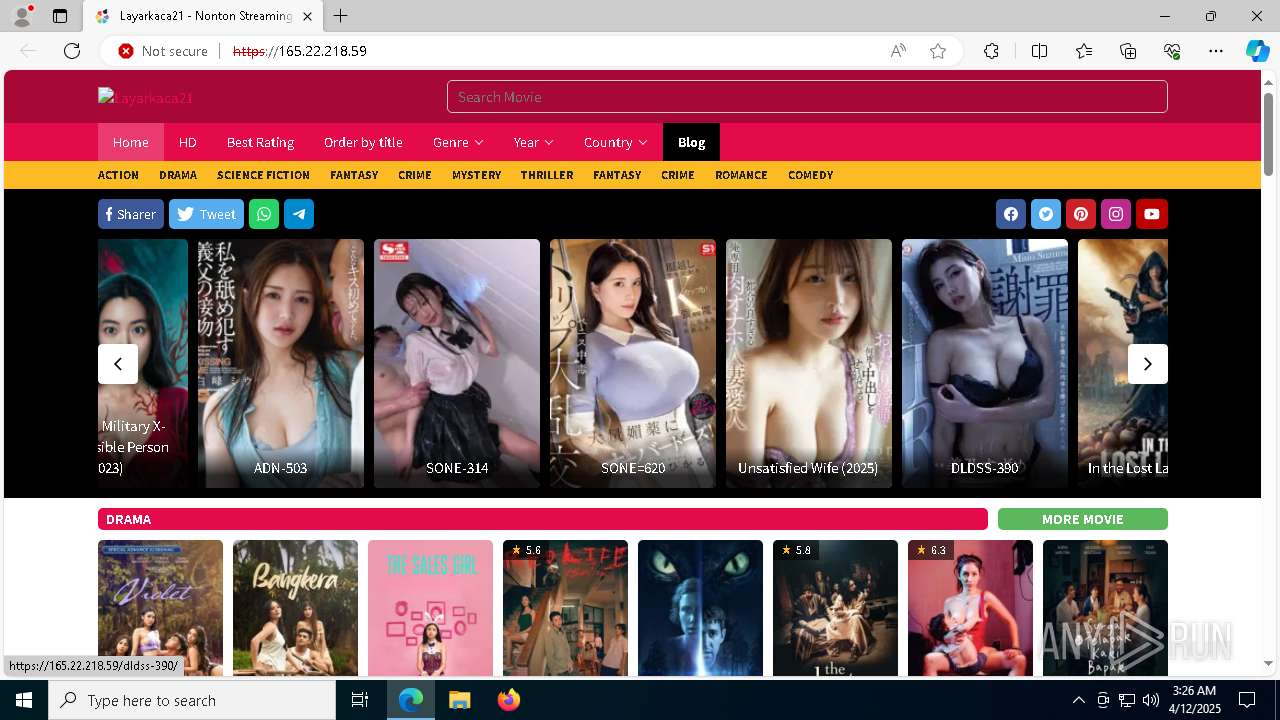The image size is (1280, 720).
Task: Go to previous slide in carousel
Action: [x=118, y=364]
